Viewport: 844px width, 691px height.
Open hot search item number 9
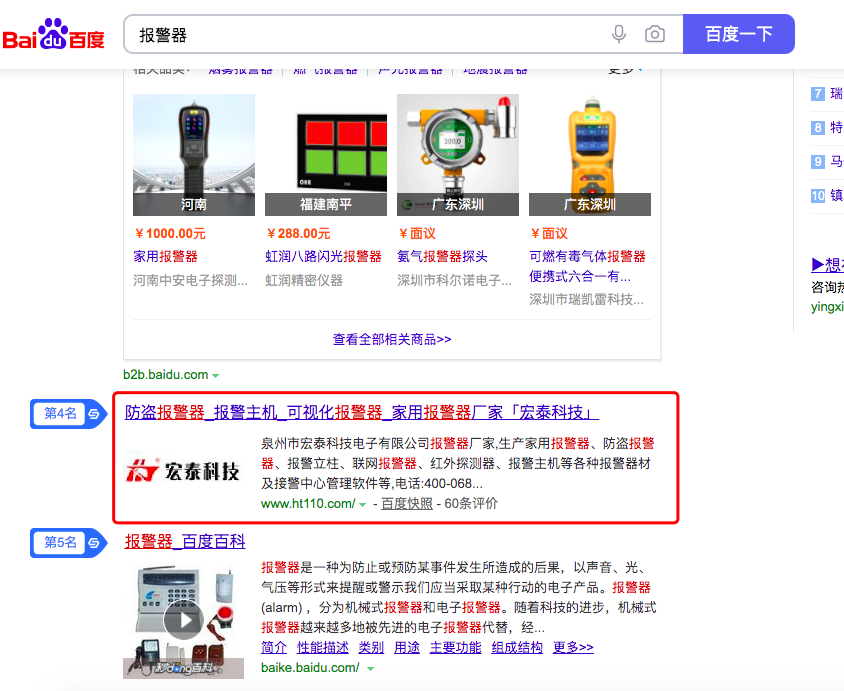827,161
